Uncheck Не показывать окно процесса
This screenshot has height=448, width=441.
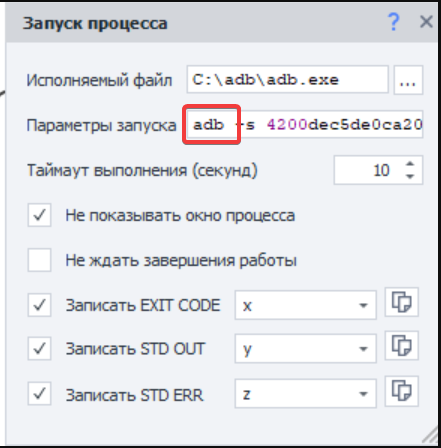click(x=39, y=215)
